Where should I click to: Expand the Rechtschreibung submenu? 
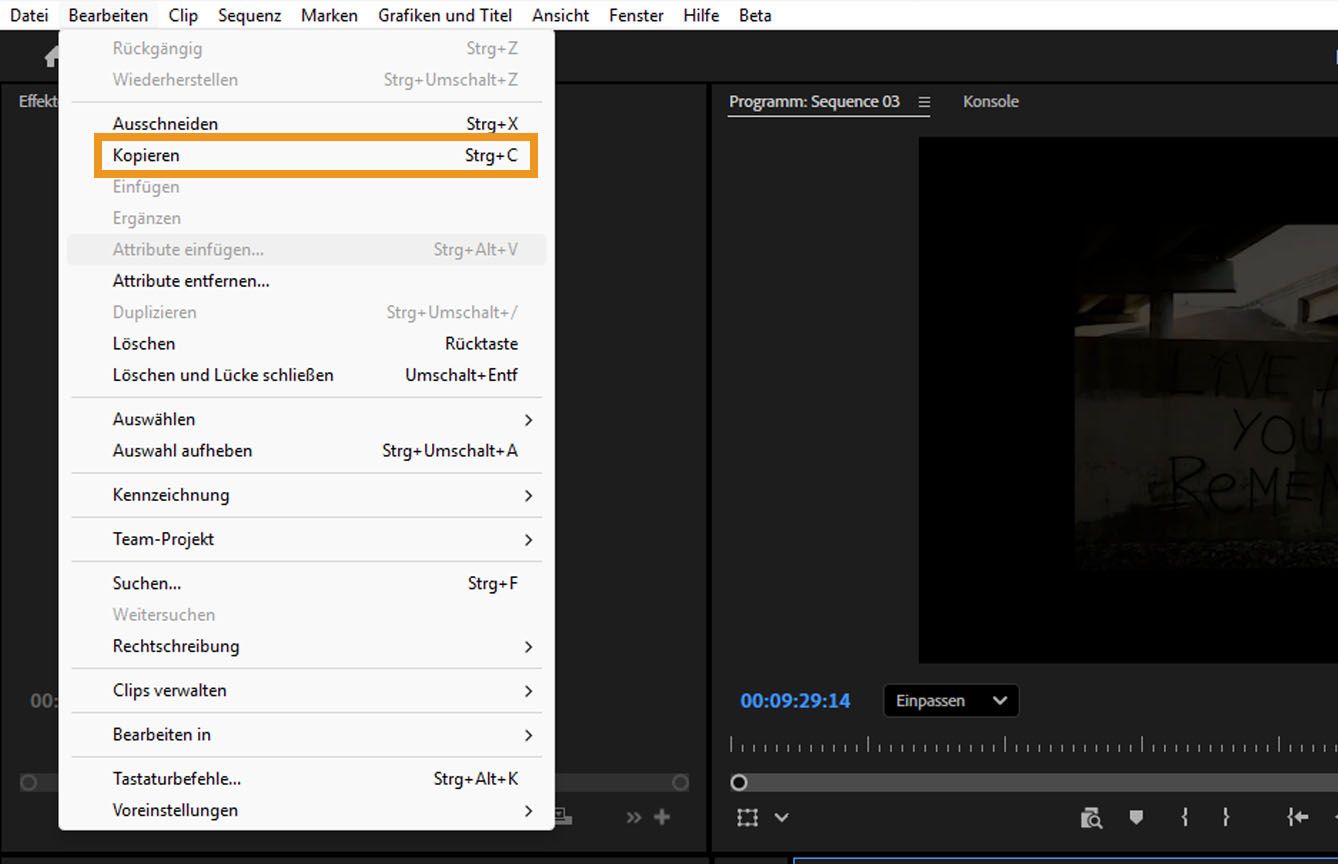point(306,646)
